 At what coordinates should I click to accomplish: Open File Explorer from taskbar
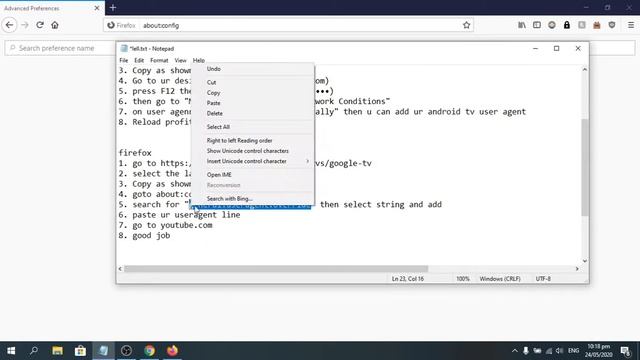(57, 351)
